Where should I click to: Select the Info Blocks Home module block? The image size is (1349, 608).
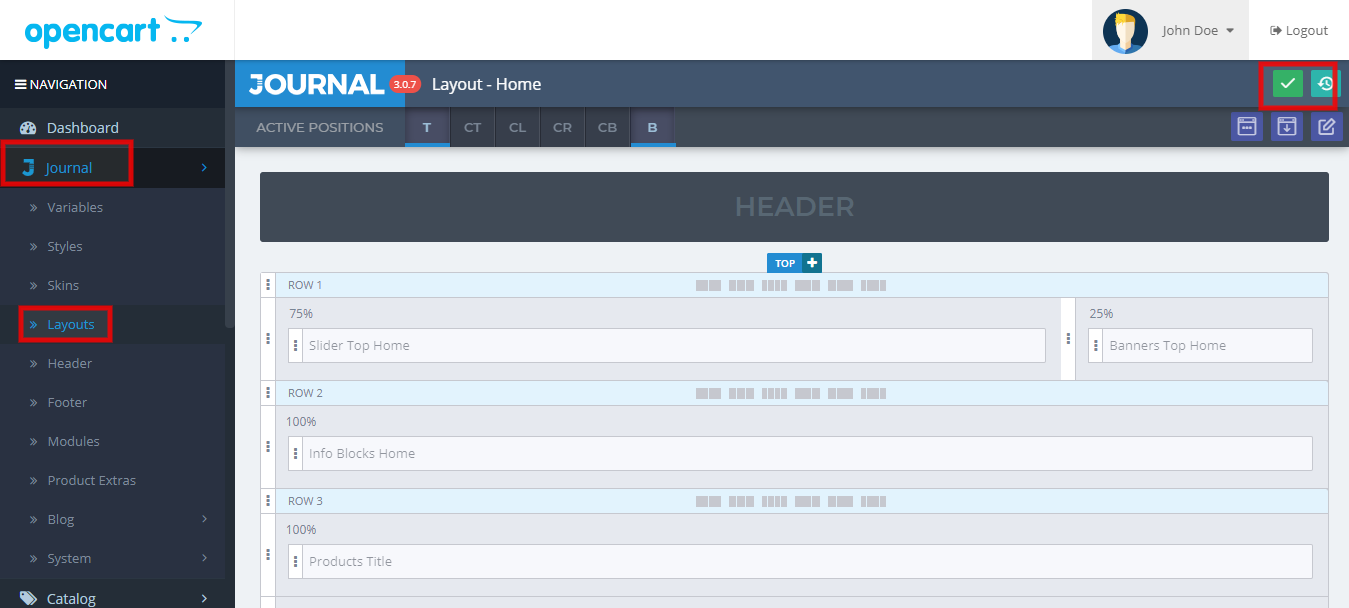(x=800, y=454)
